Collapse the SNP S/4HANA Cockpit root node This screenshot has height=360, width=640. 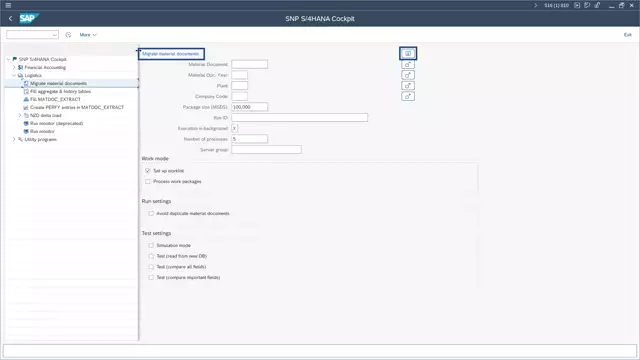(x=9, y=59)
